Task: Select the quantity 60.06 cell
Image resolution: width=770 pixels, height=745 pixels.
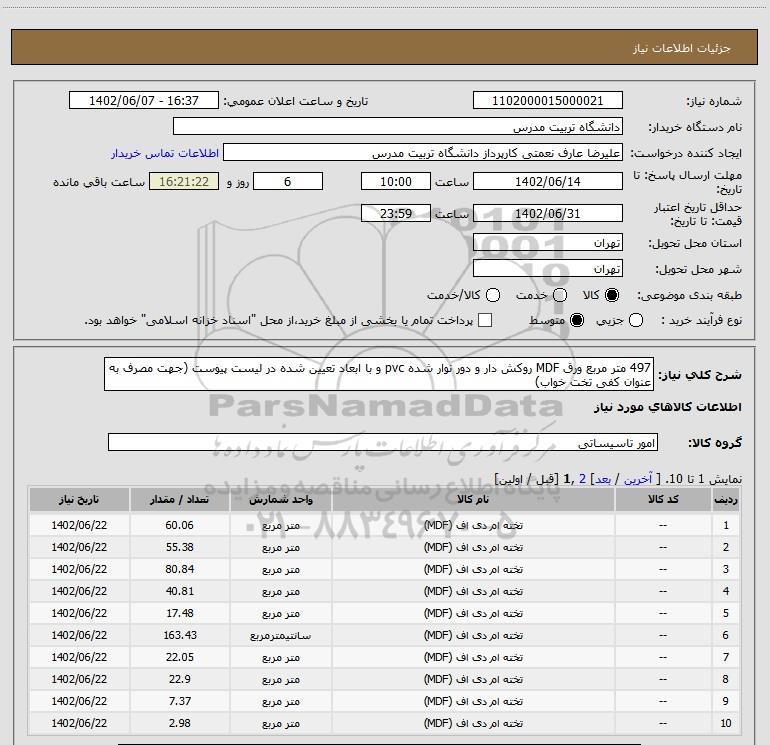Action: click(x=180, y=525)
